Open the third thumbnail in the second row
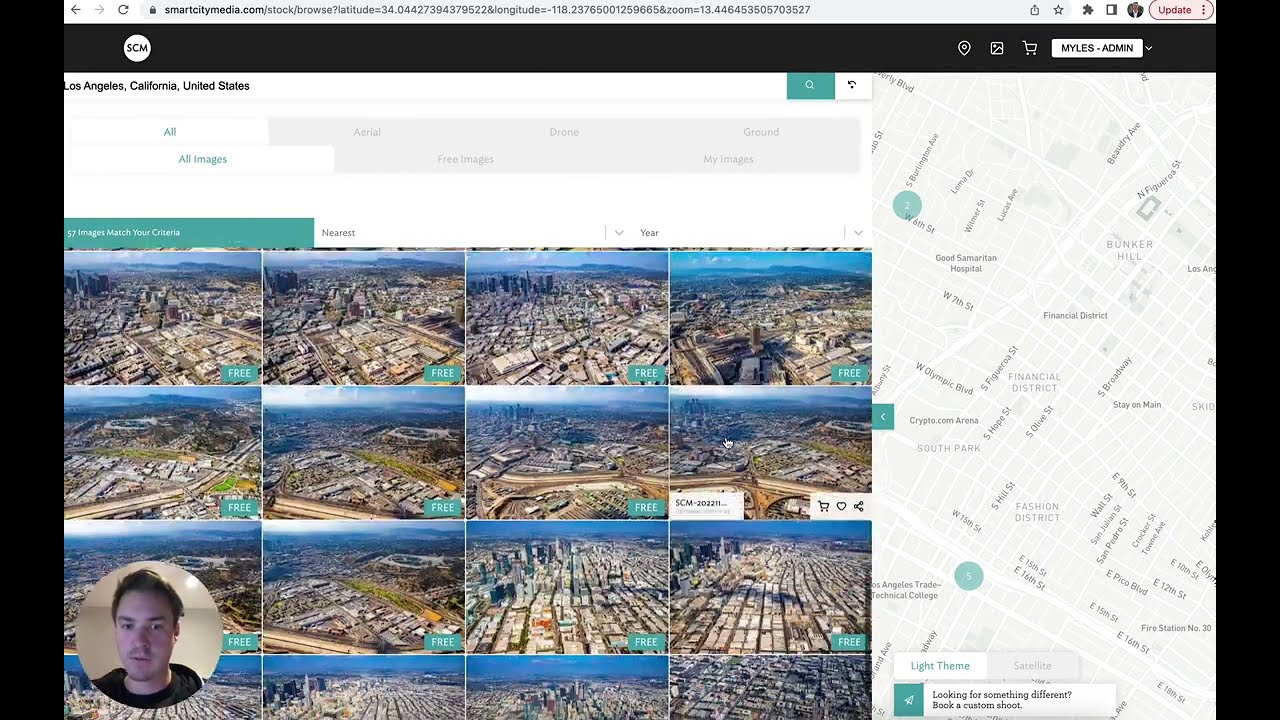This screenshot has height=720, width=1280. [567, 453]
